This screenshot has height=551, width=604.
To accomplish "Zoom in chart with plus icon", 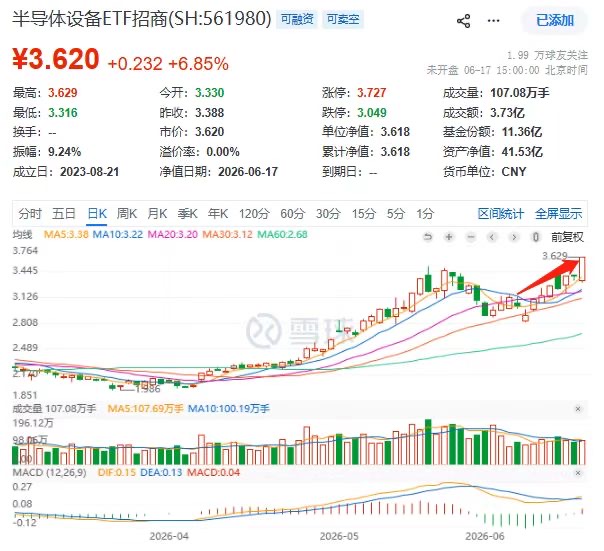I will (x=449, y=237).
